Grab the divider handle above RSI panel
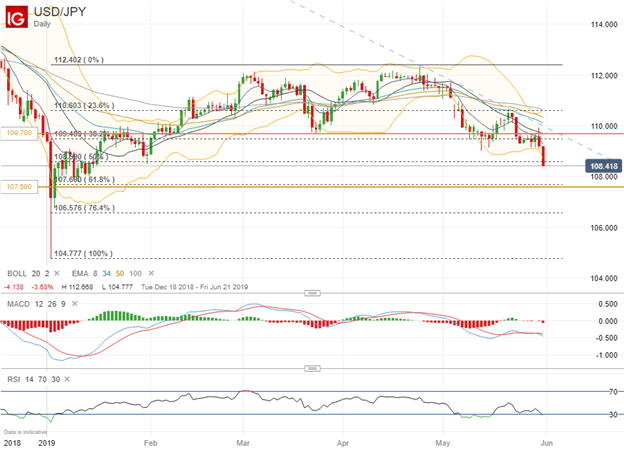624x449 pixels. tap(312, 369)
